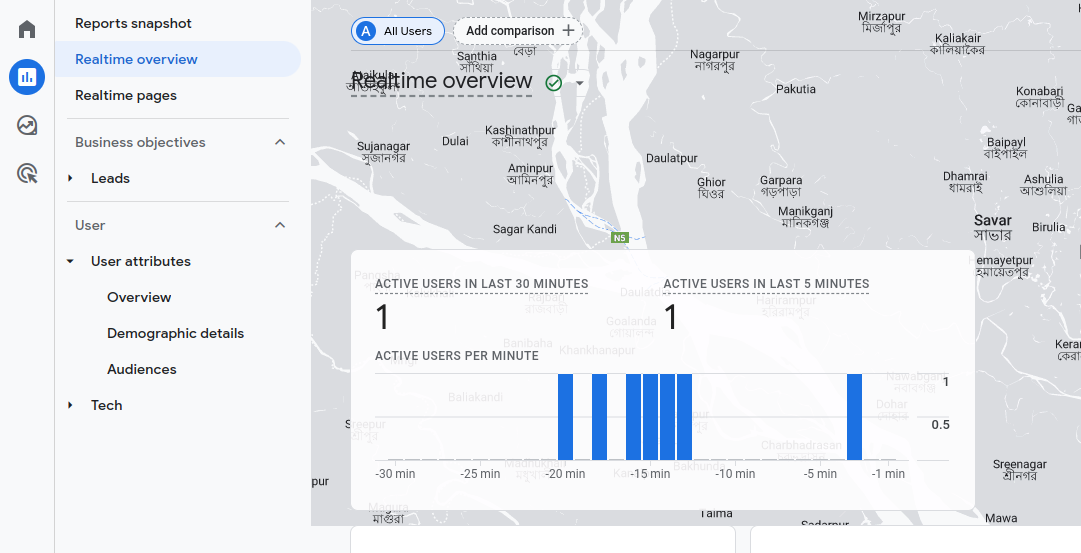Open the Overview report under User attributes
The image size is (1081, 553).
[x=139, y=297]
